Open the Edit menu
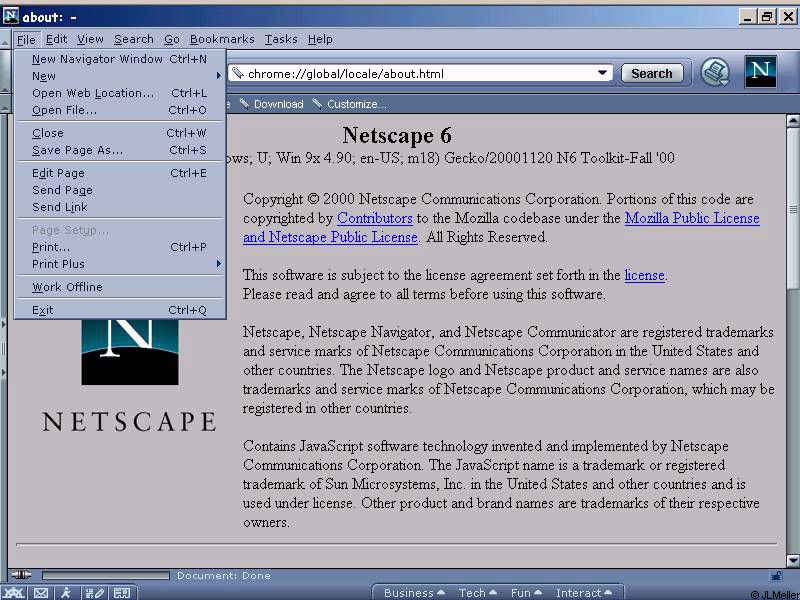Screen dimensions: 800x600 point(56,39)
